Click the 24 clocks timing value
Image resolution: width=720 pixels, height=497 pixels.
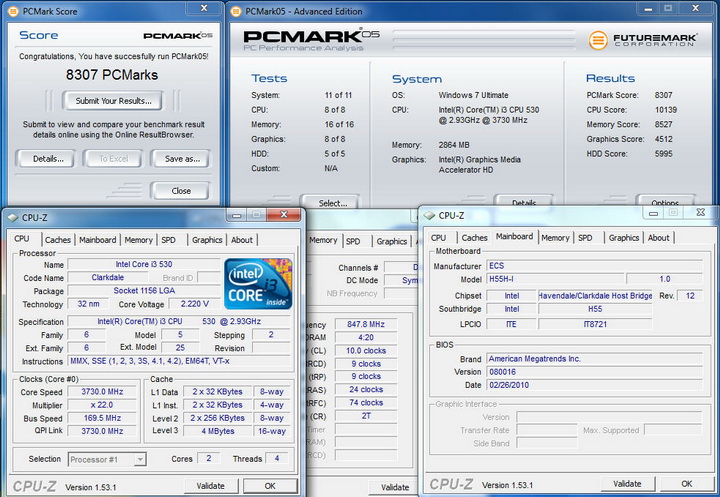click(x=366, y=390)
